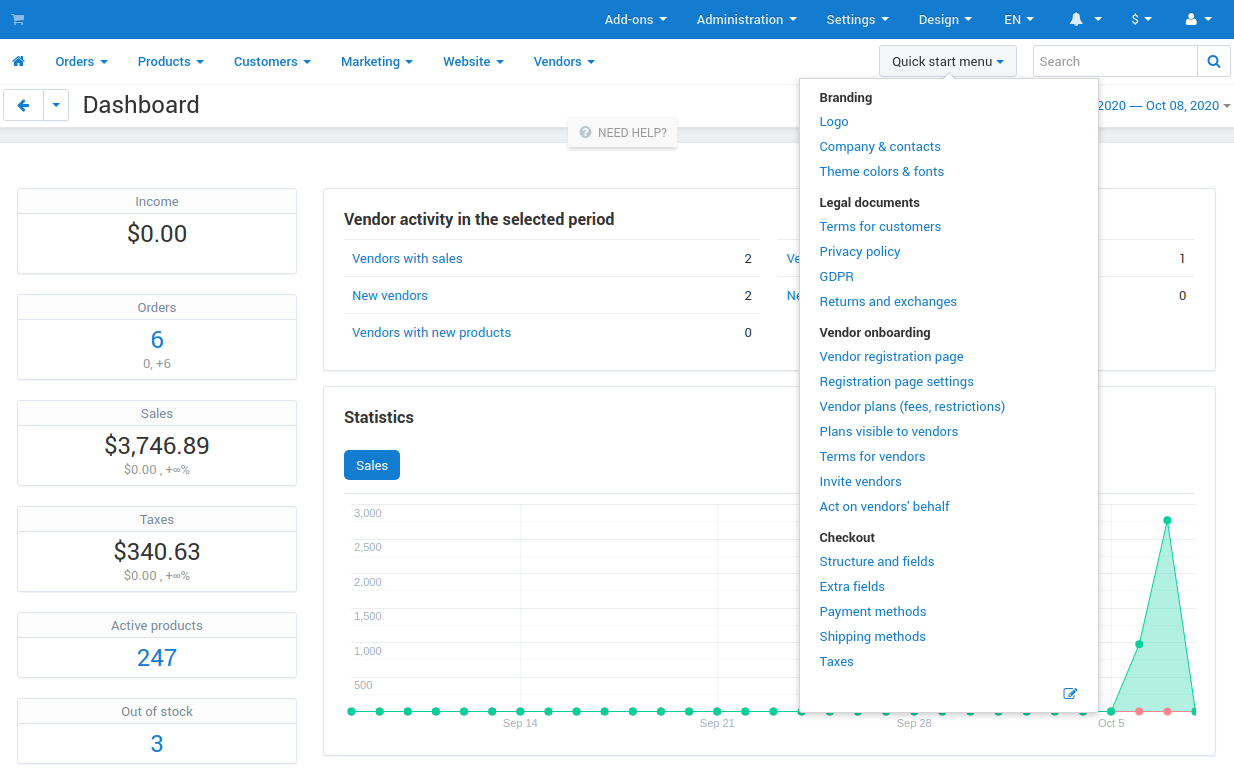
Task: Click the search magnifier button
Action: [1213, 62]
